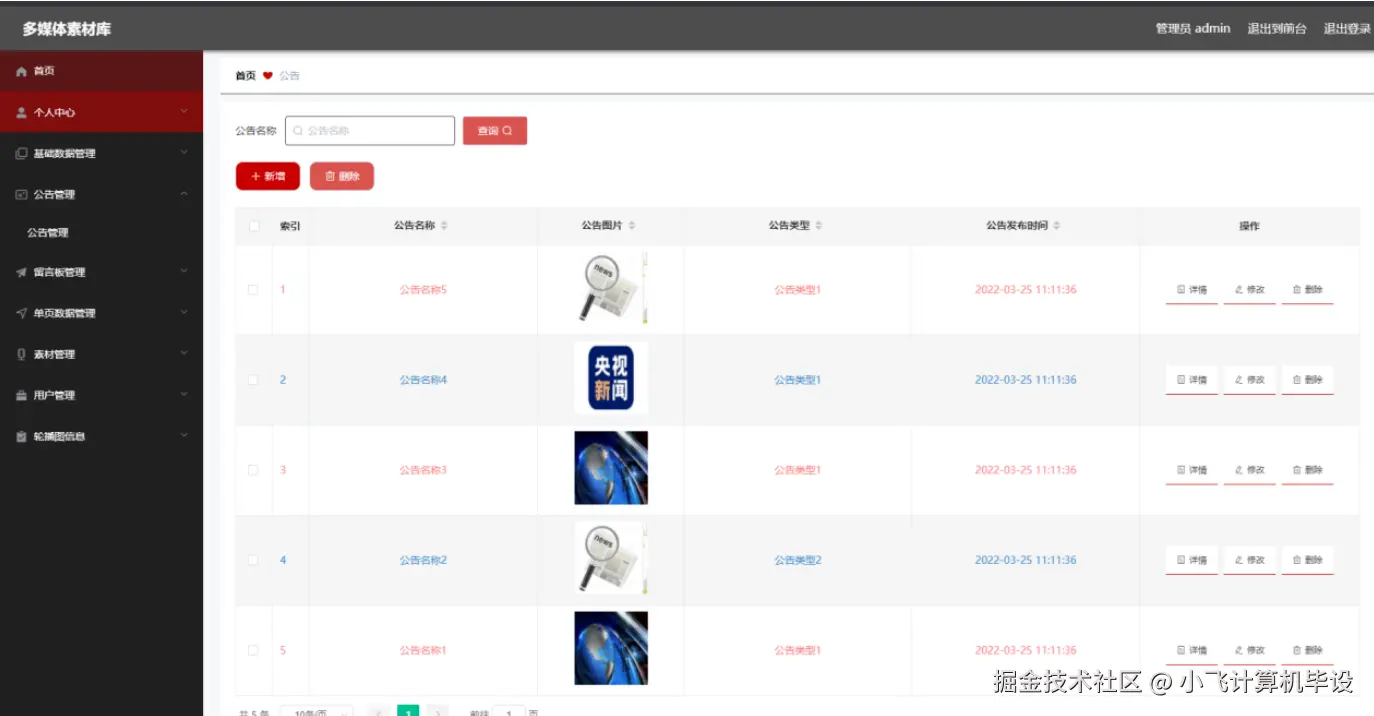Click the icon beside 用户管理
The width and height of the screenshot is (1374, 716).
21,396
